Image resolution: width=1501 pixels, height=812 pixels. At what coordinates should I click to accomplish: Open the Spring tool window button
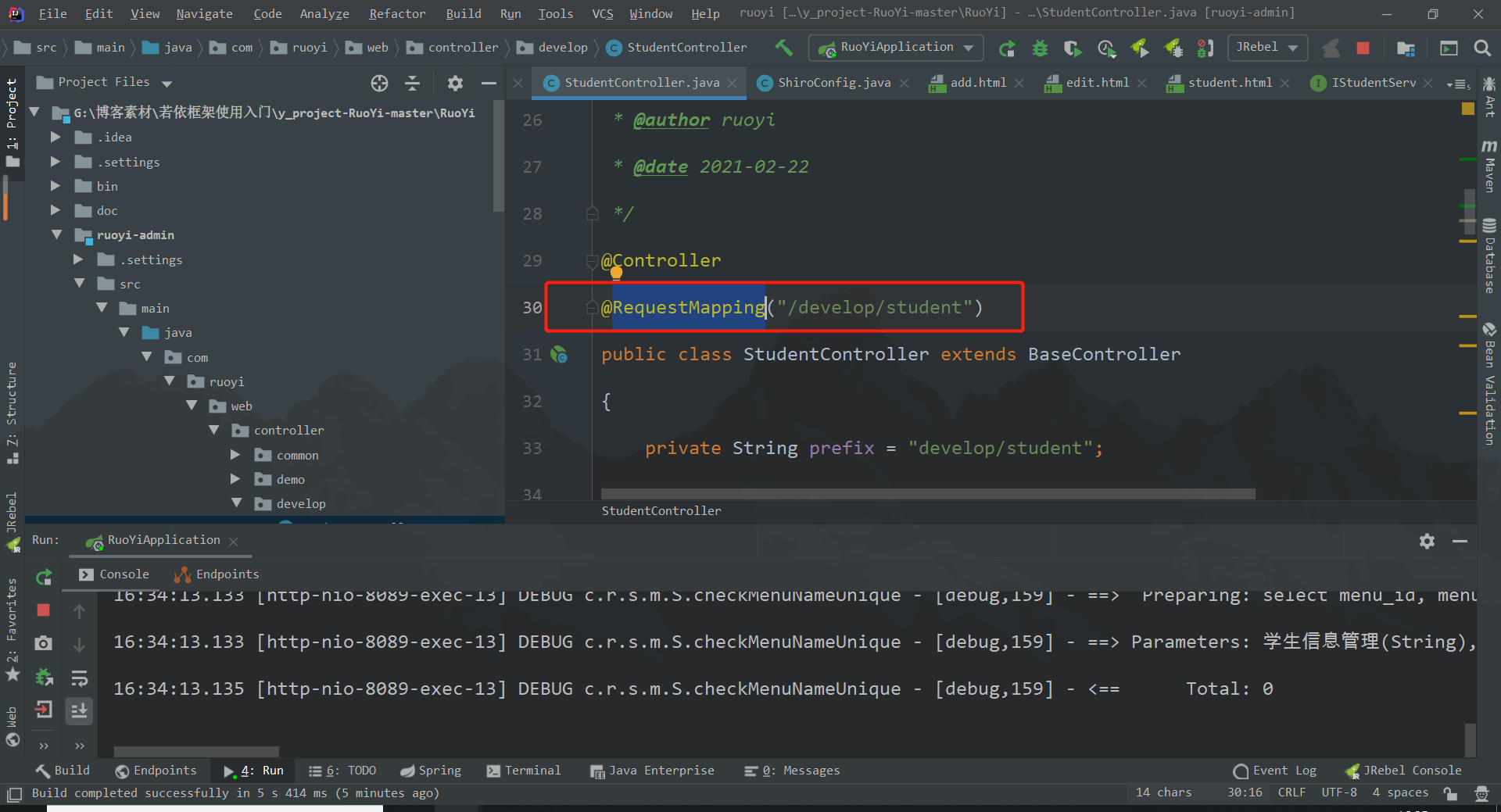click(x=431, y=771)
